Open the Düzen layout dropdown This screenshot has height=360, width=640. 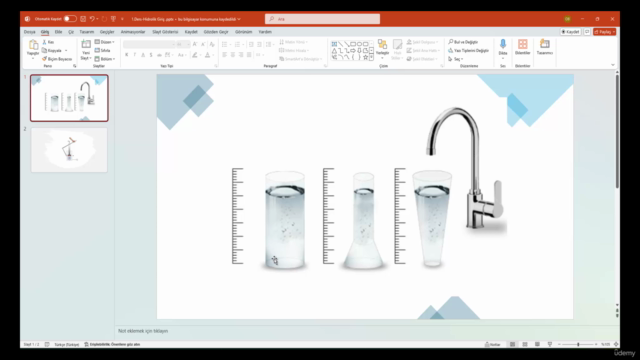(x=104, y=42)
